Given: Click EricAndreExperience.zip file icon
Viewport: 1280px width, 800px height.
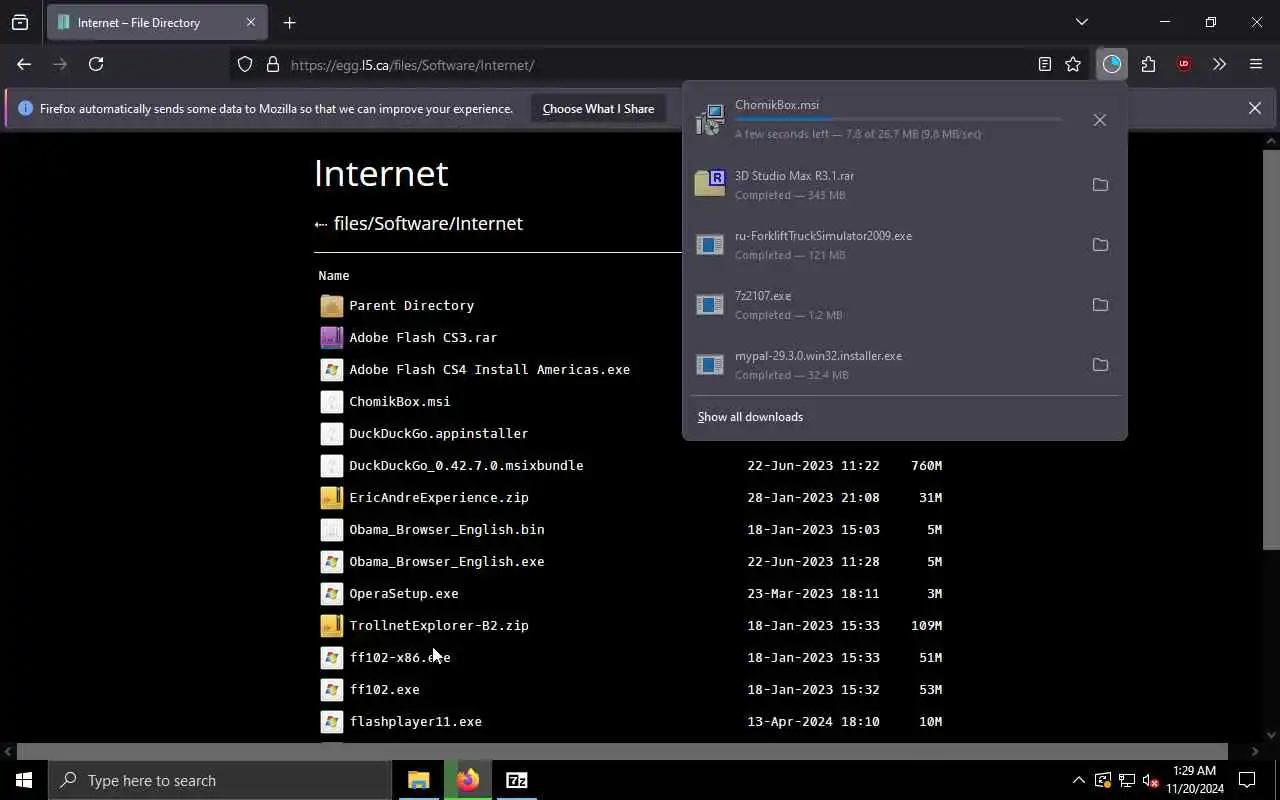Looking at the screenshot, I should click(x=331, y=497).
